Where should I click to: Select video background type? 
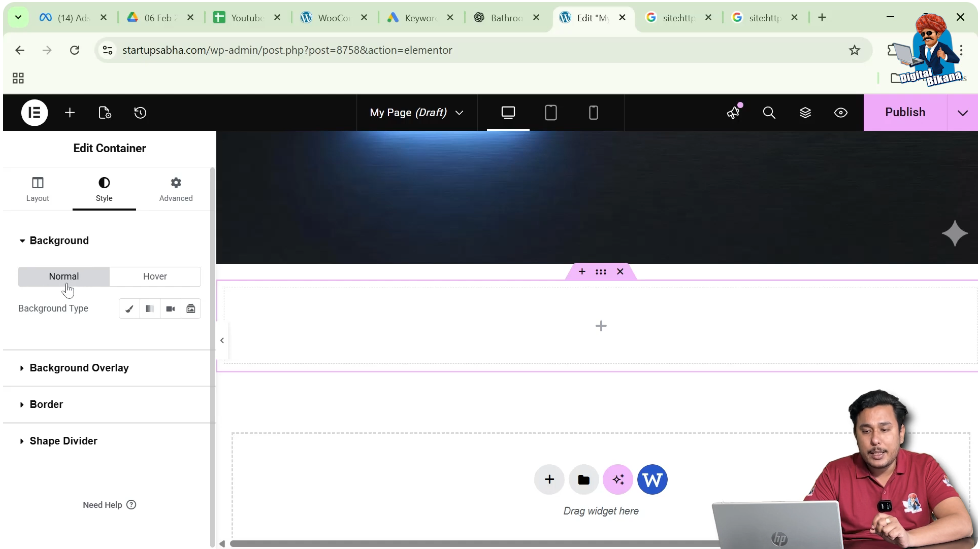tap(170, 309)
